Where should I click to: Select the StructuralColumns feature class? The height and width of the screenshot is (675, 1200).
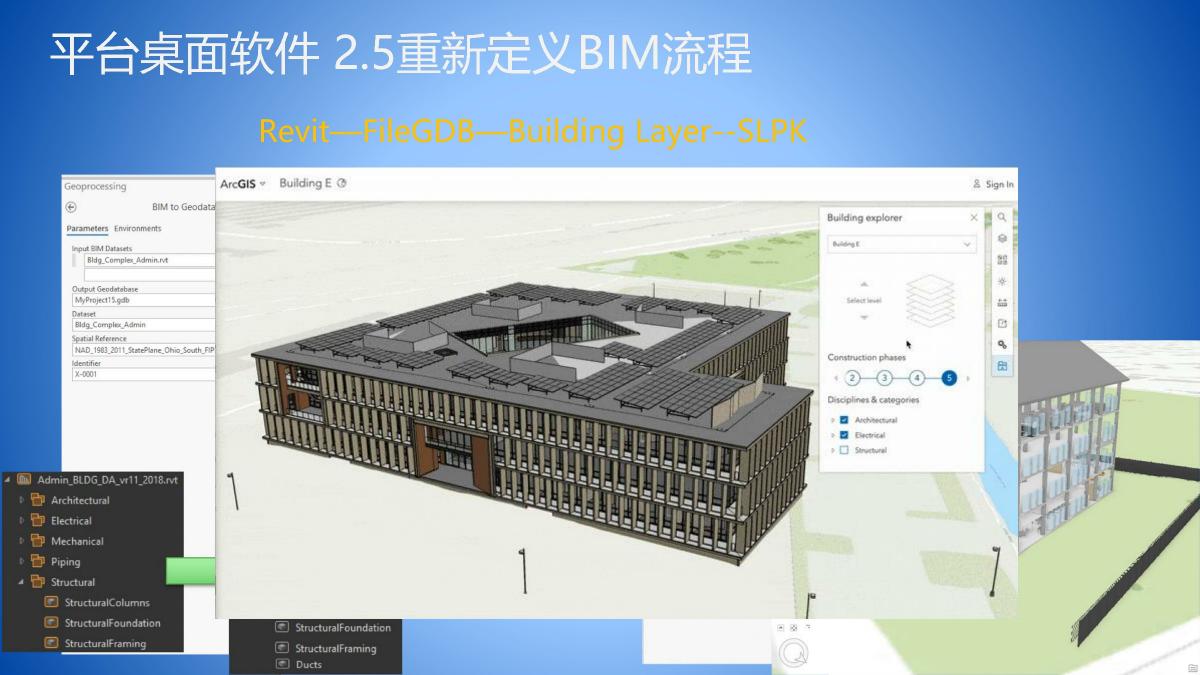[107, 603]
